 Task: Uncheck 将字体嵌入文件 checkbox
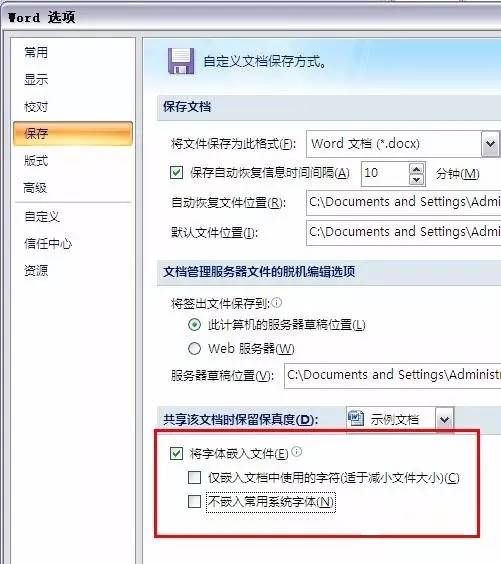(x=176, y=454)
